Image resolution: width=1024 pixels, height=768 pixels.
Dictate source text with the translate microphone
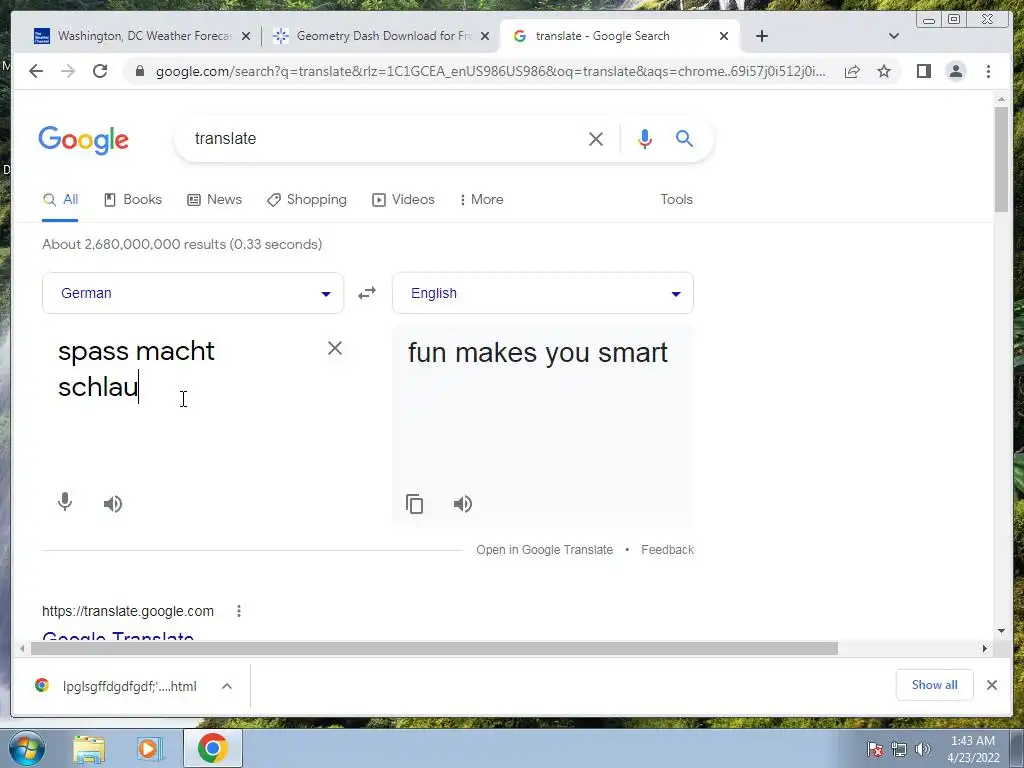[65, 502]
